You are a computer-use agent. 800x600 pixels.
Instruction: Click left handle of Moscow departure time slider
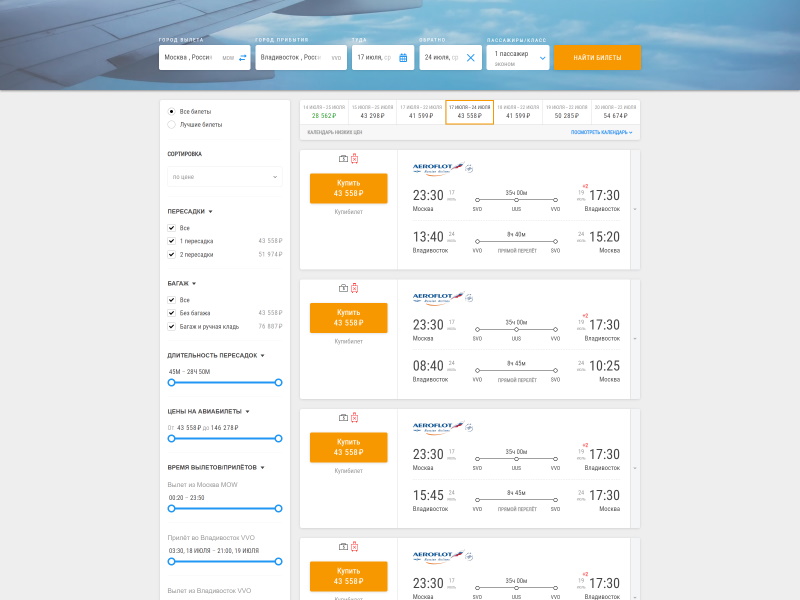[x=171, y=509]
